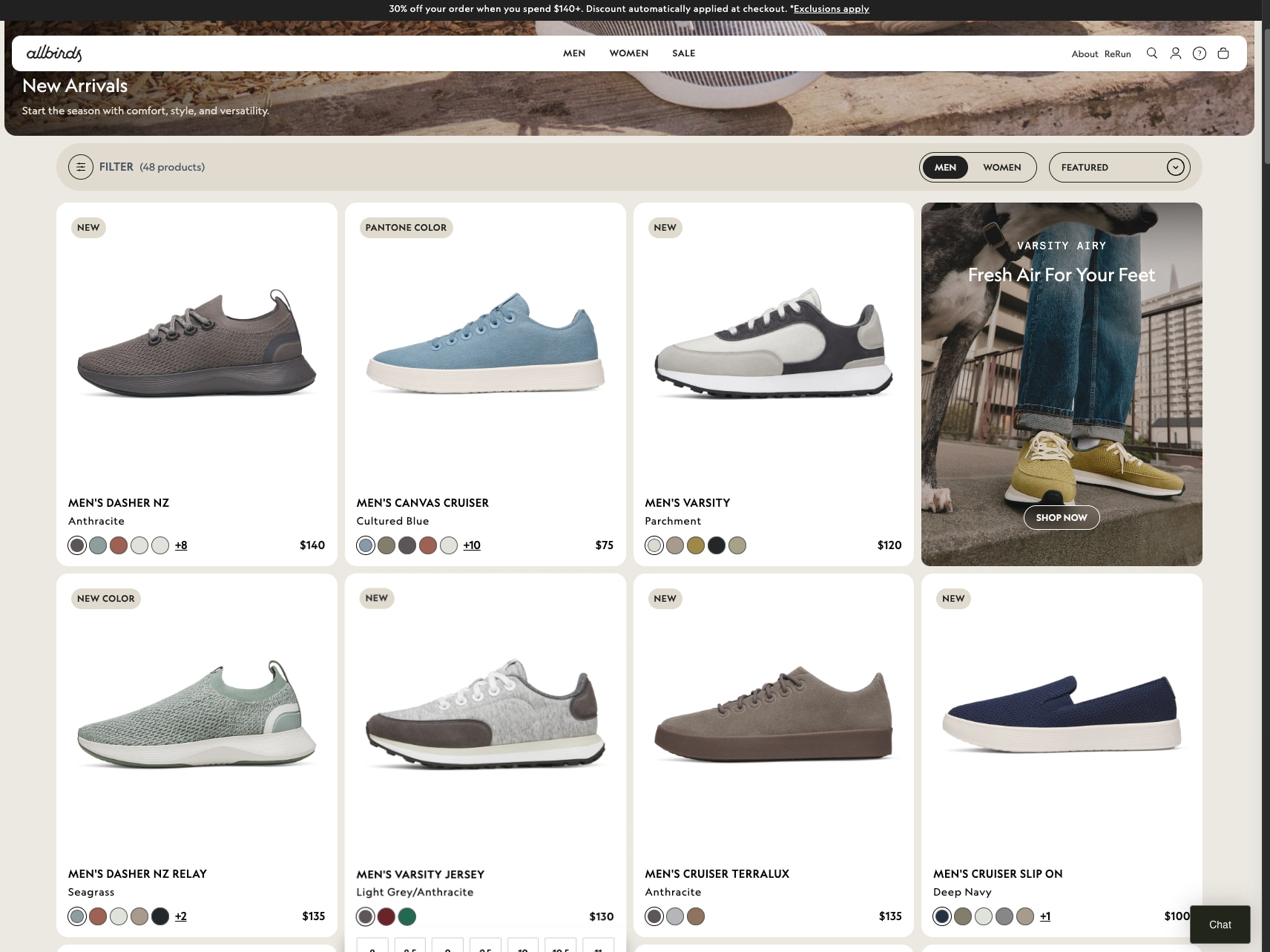Select Parchment swatch on Men's Varsity

click(x=654, y=545)
